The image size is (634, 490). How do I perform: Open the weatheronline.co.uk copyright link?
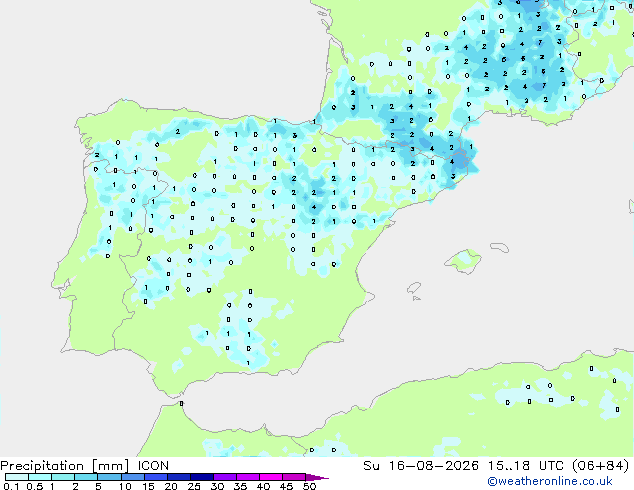(550, 481)
